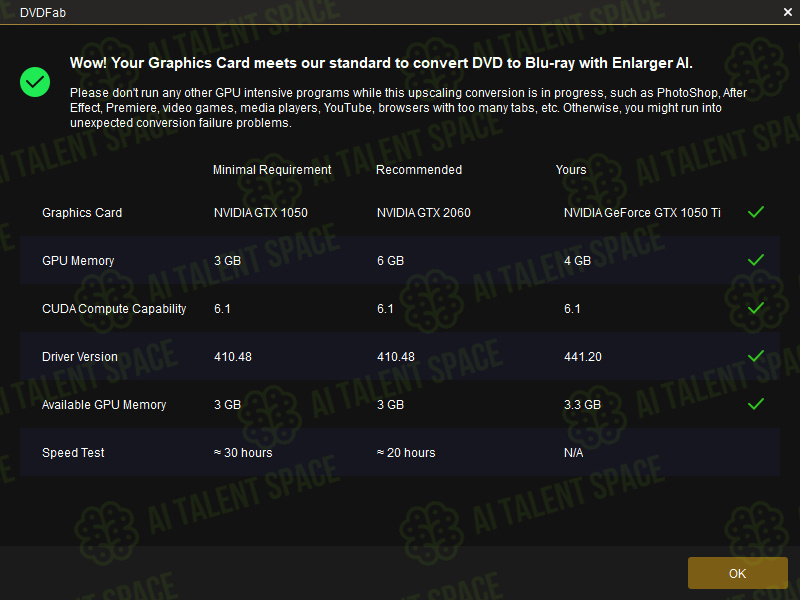
Task: Click the 410.48 minimal driver version value
Action: click(x=233, y=357)
